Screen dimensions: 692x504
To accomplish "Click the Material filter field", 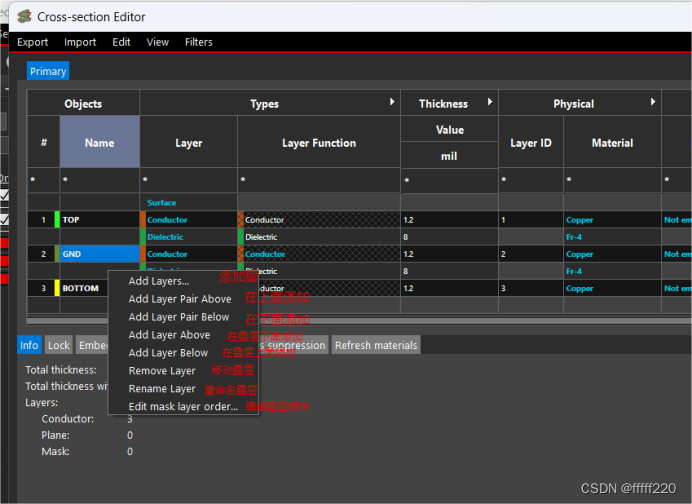I will (x=613, y=180).
